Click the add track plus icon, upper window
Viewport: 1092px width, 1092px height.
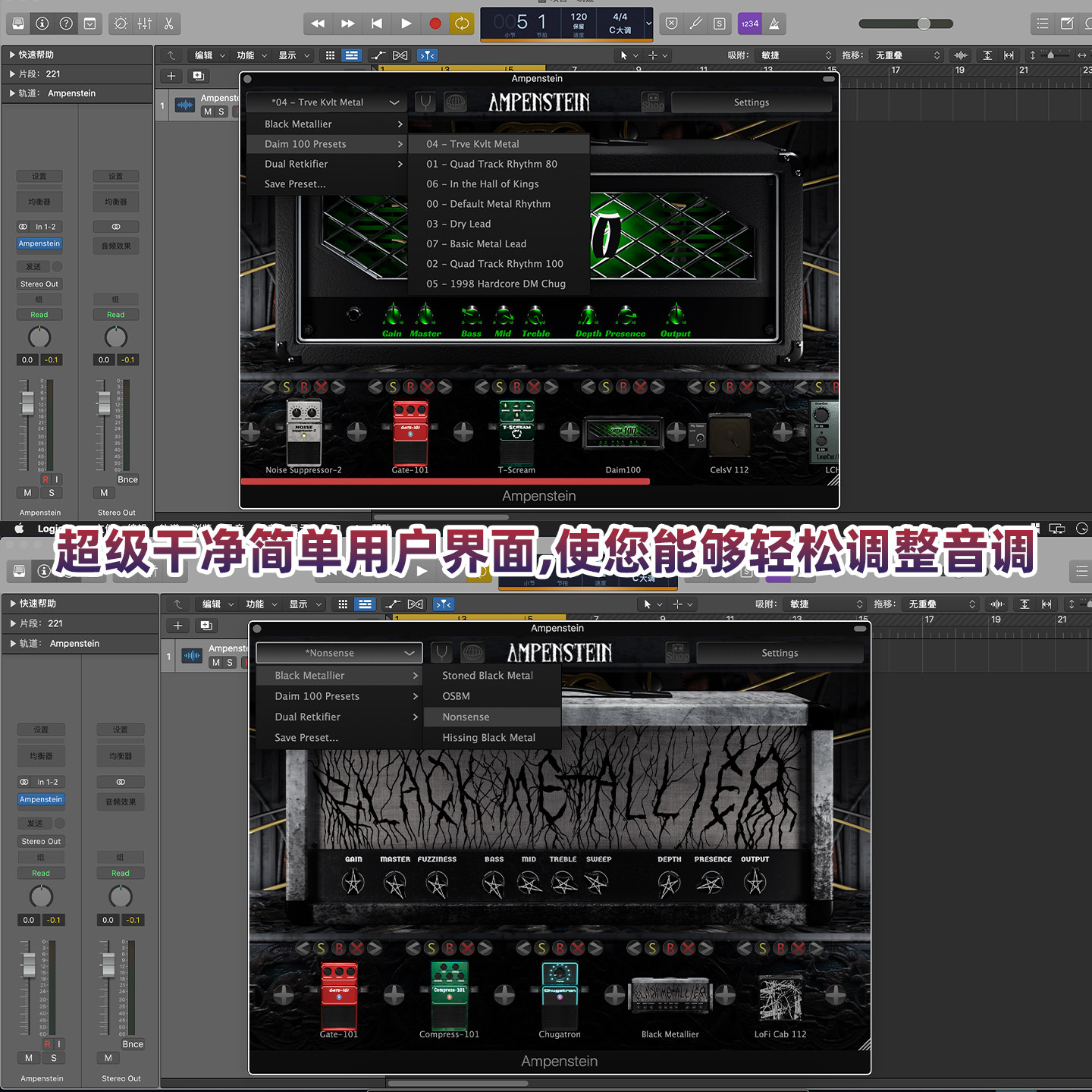171,76
